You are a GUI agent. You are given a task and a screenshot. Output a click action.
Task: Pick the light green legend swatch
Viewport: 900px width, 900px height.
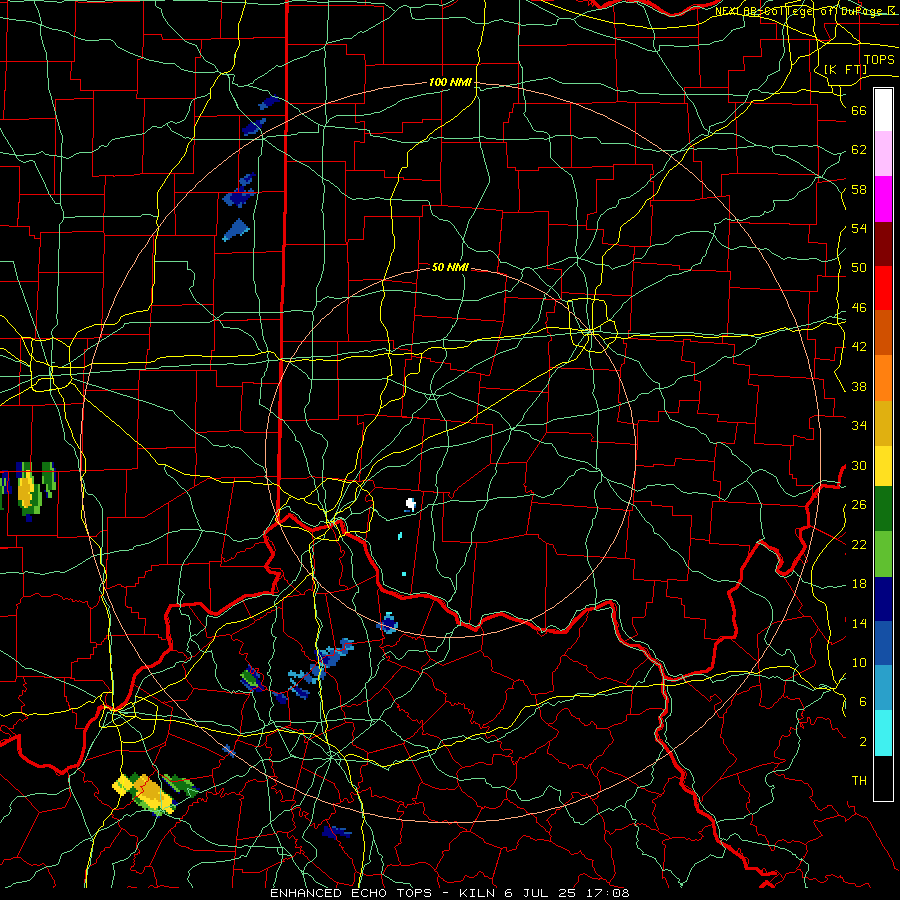883,554
